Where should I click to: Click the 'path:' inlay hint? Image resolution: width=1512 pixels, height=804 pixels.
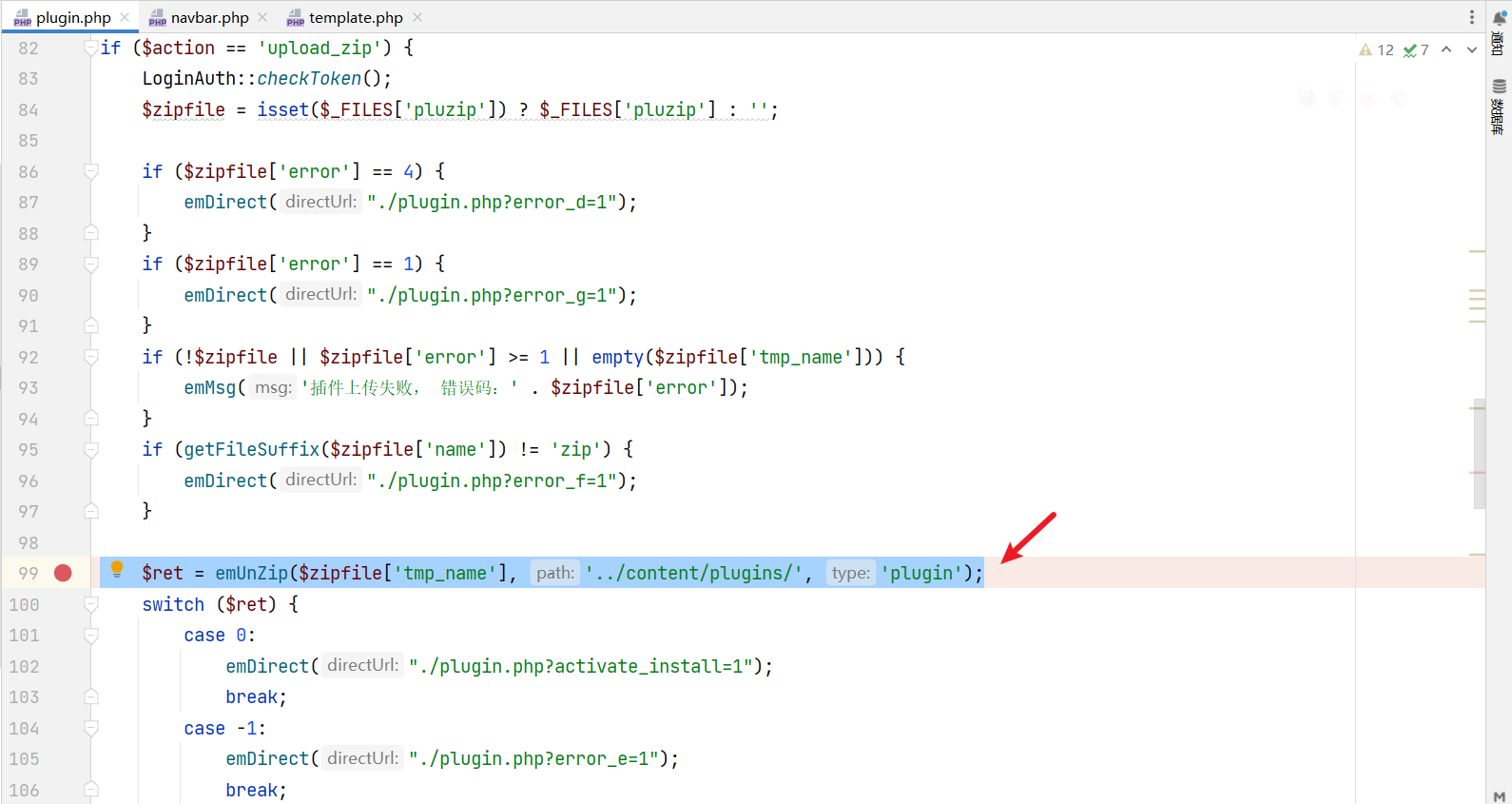pyautogui.click(x=555, y=573)
